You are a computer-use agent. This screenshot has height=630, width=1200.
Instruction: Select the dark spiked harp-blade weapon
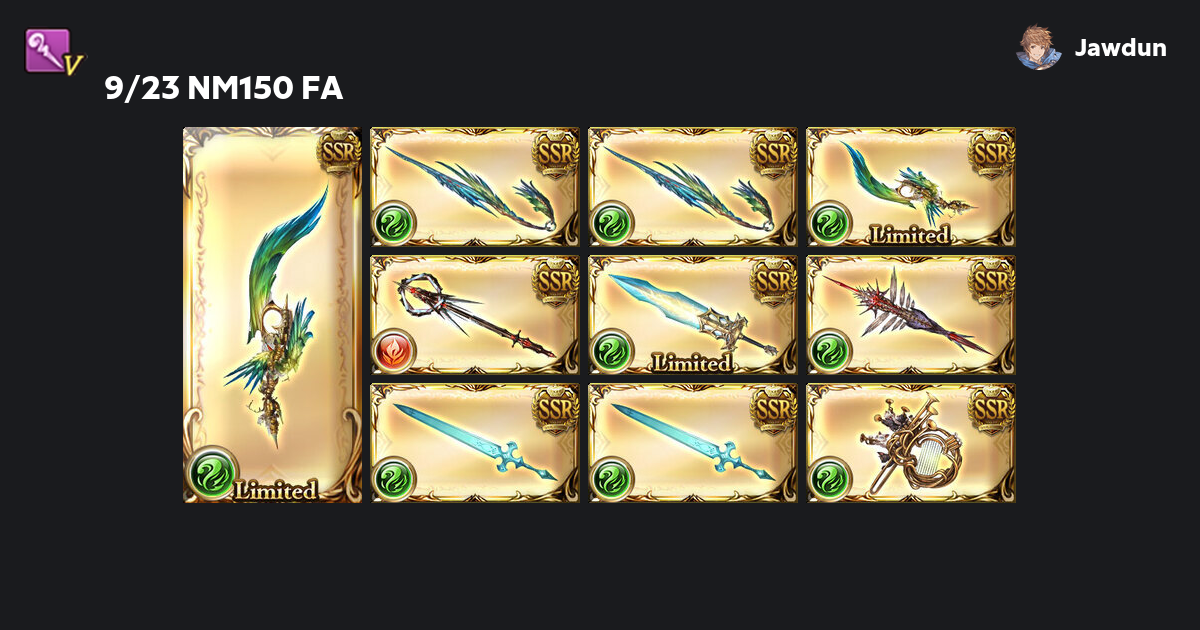[911, 315]
